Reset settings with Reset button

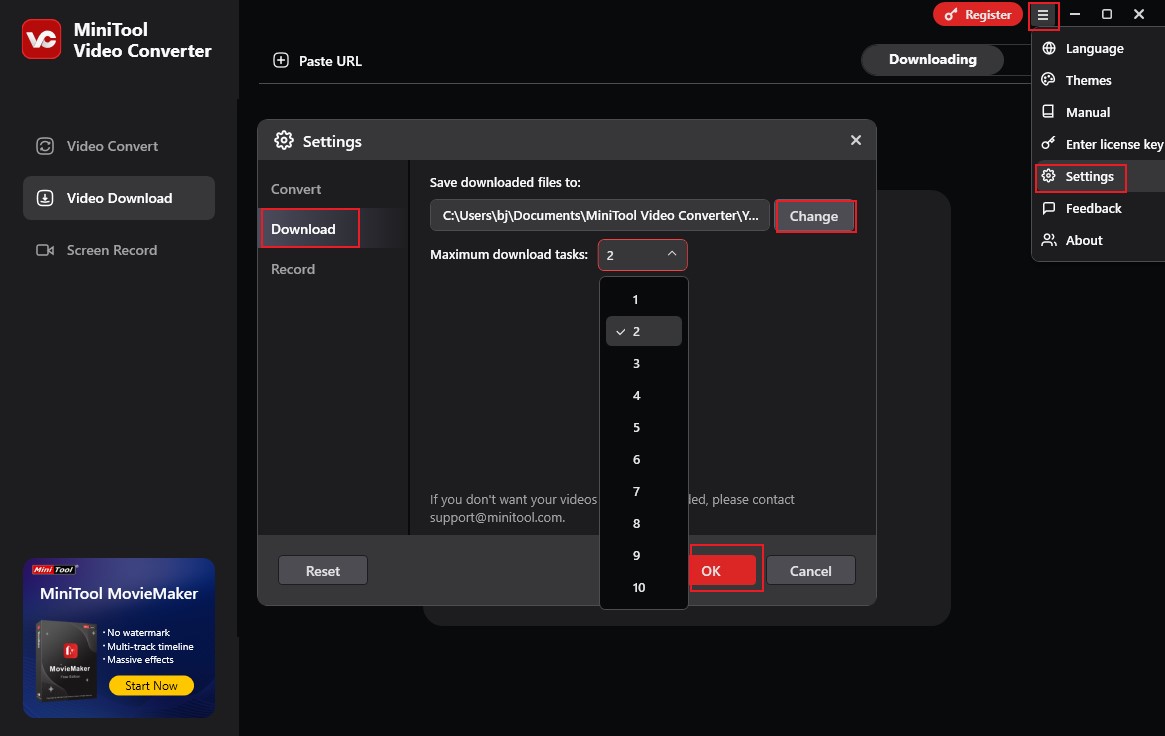(322, 570)
